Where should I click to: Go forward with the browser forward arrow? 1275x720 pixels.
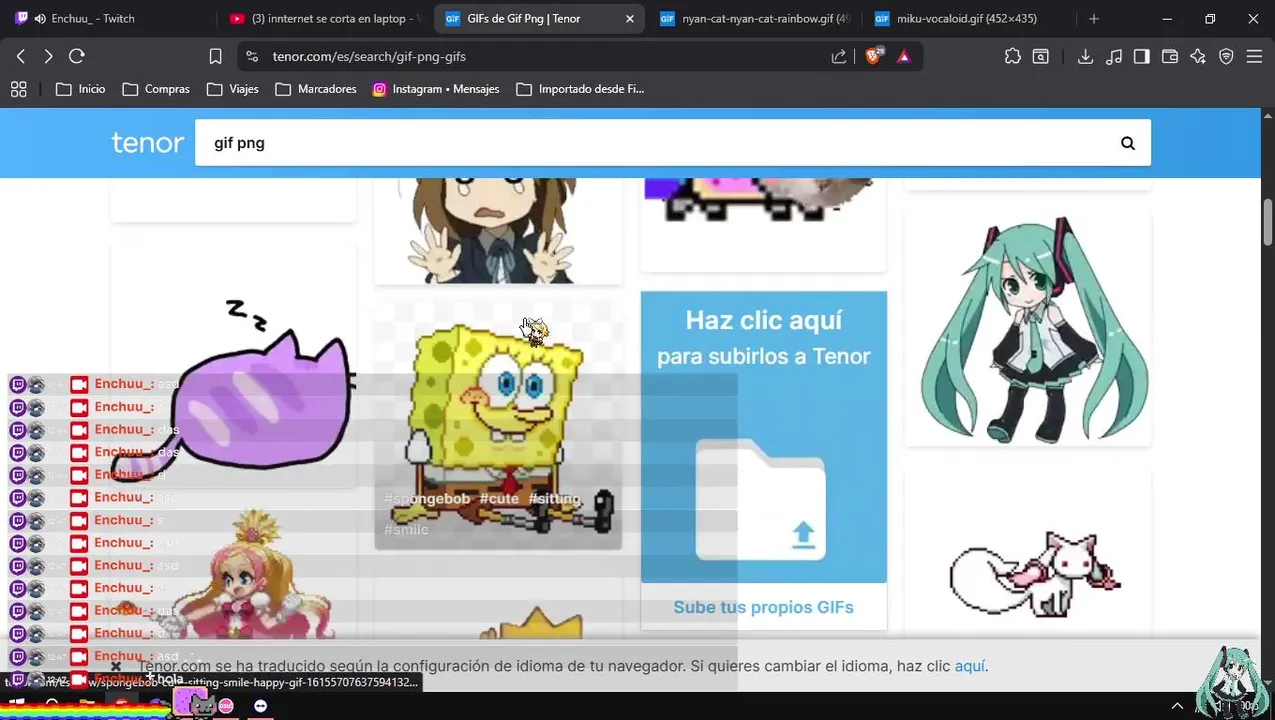click(x=48, y=57)
